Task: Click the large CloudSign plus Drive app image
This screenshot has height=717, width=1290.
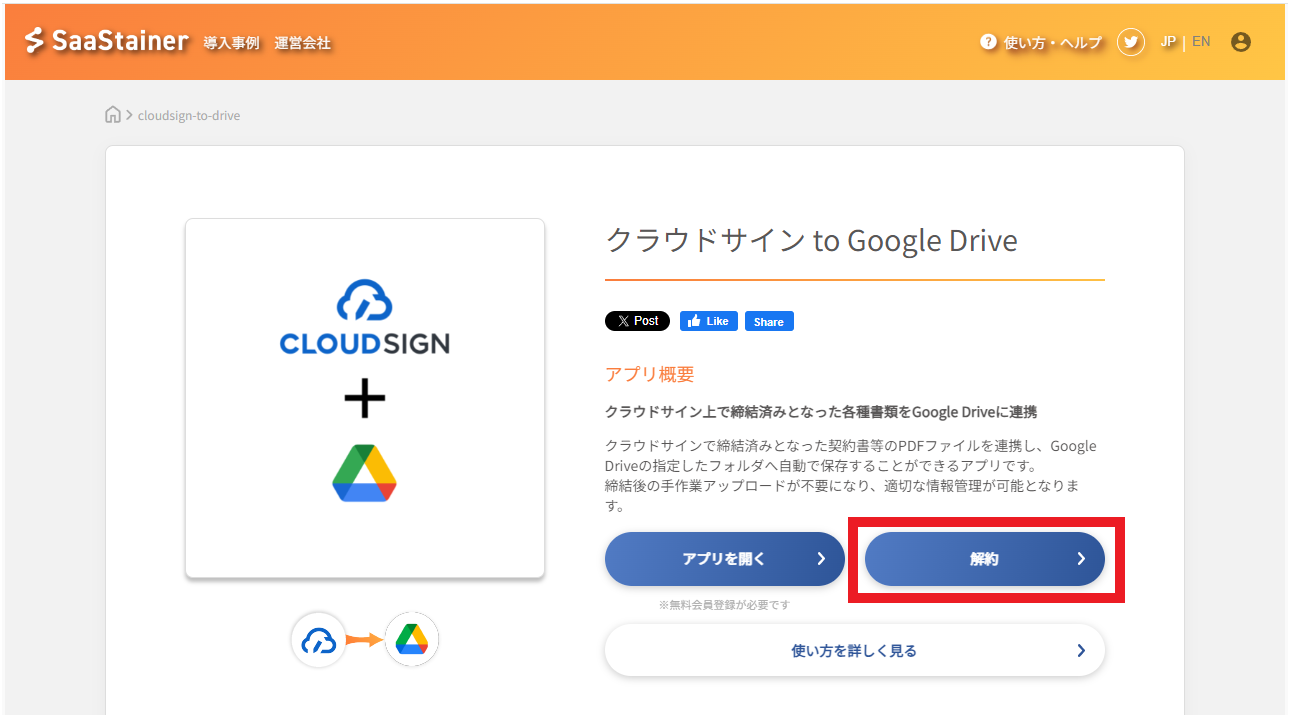Action: pos(365,398)
